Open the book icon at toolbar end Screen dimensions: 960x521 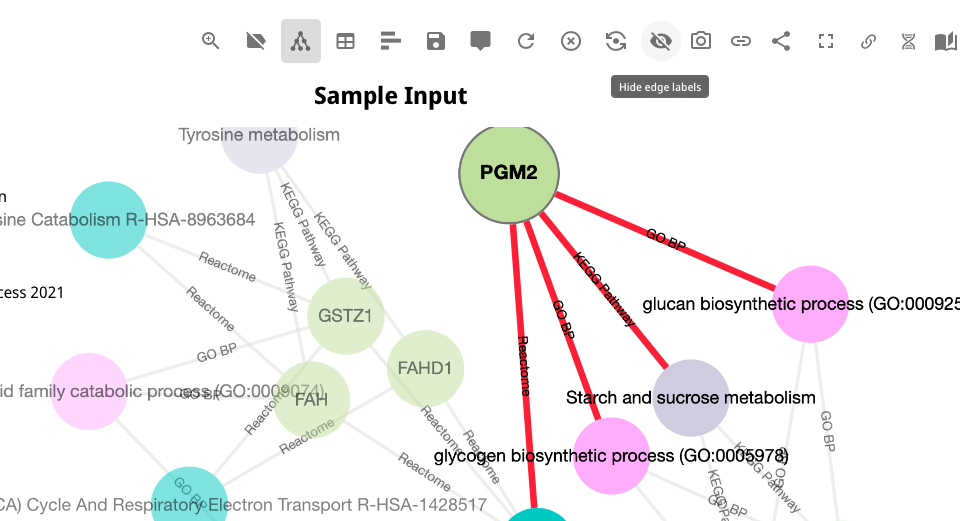[x=946, y=42]
